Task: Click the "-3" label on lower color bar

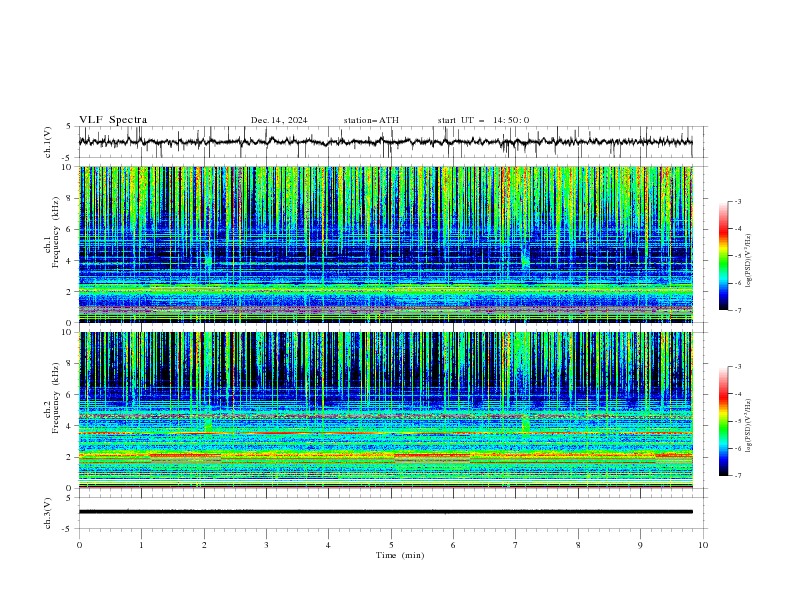Action: point(738,367)
